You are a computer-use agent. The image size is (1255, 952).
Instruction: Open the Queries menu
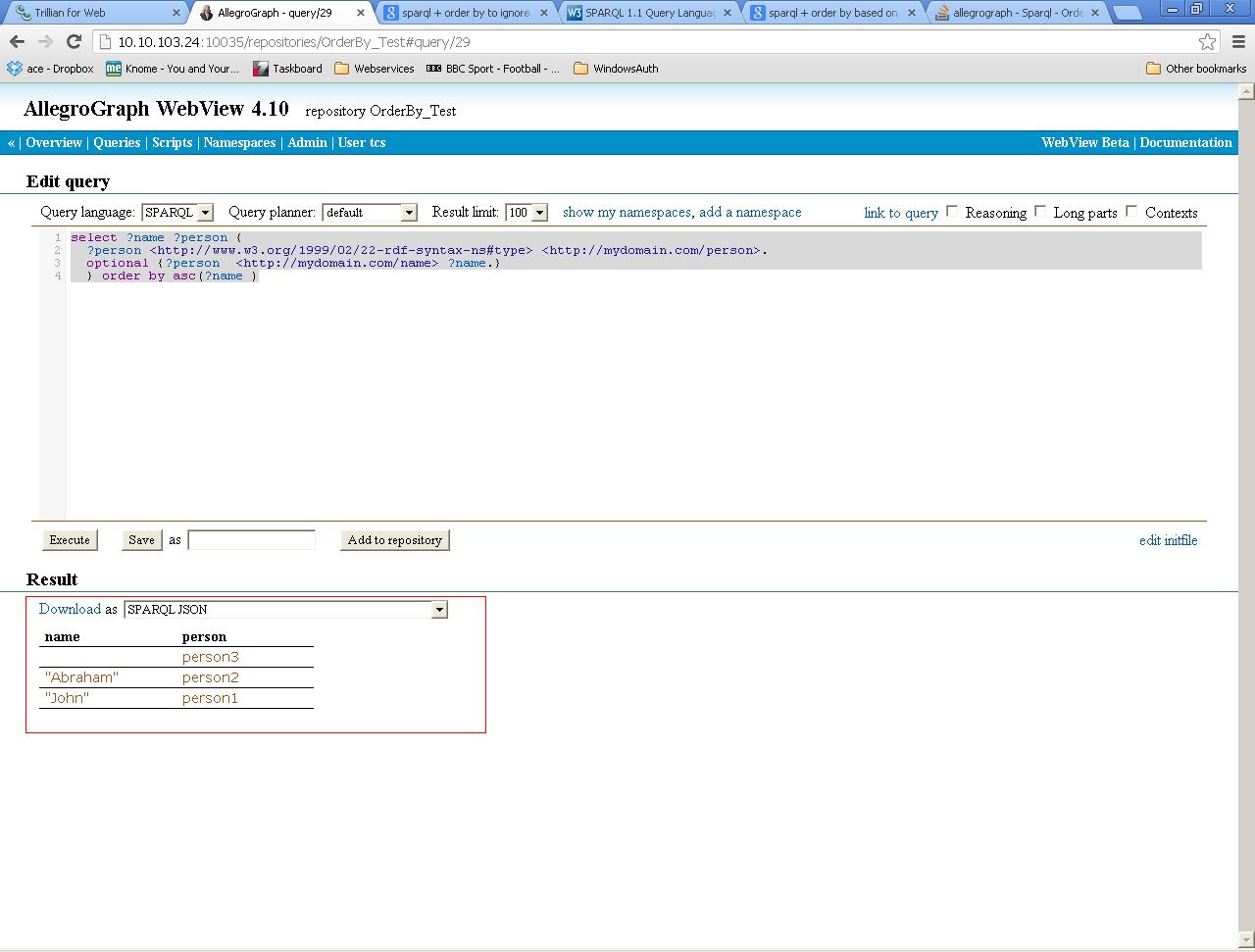tap(117, 142)
